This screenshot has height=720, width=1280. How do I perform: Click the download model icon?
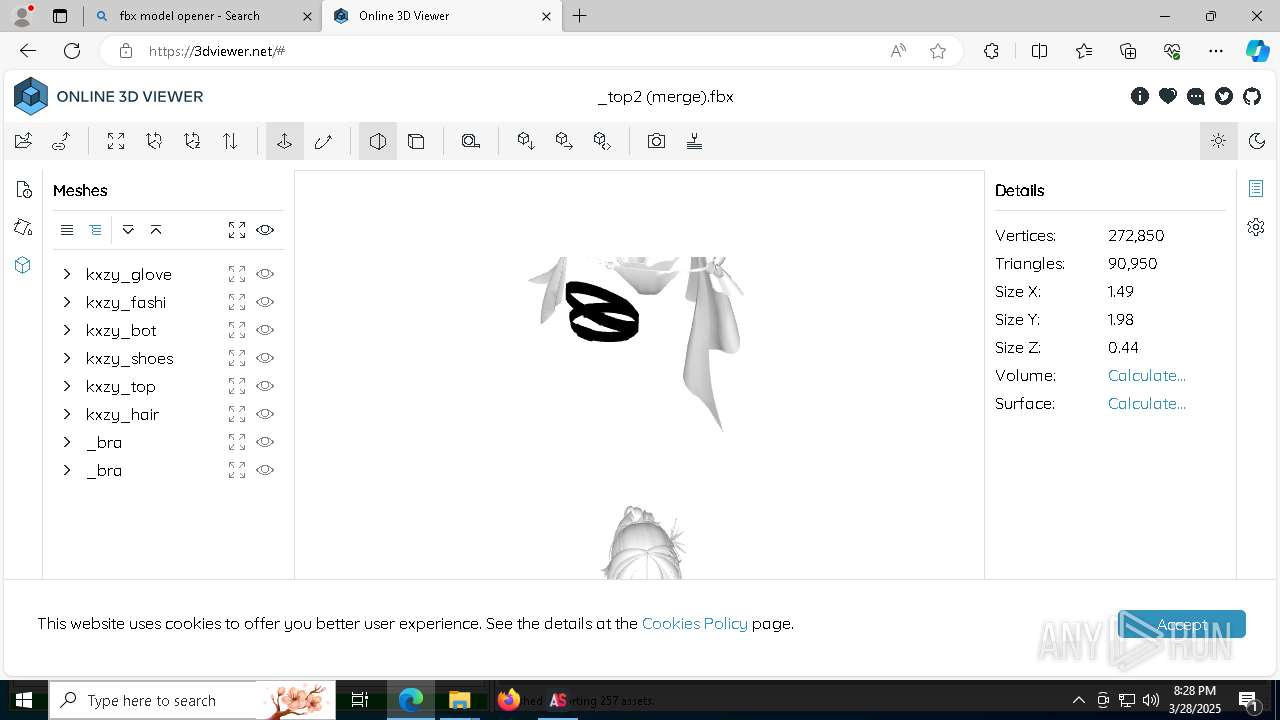click(526, 141)
